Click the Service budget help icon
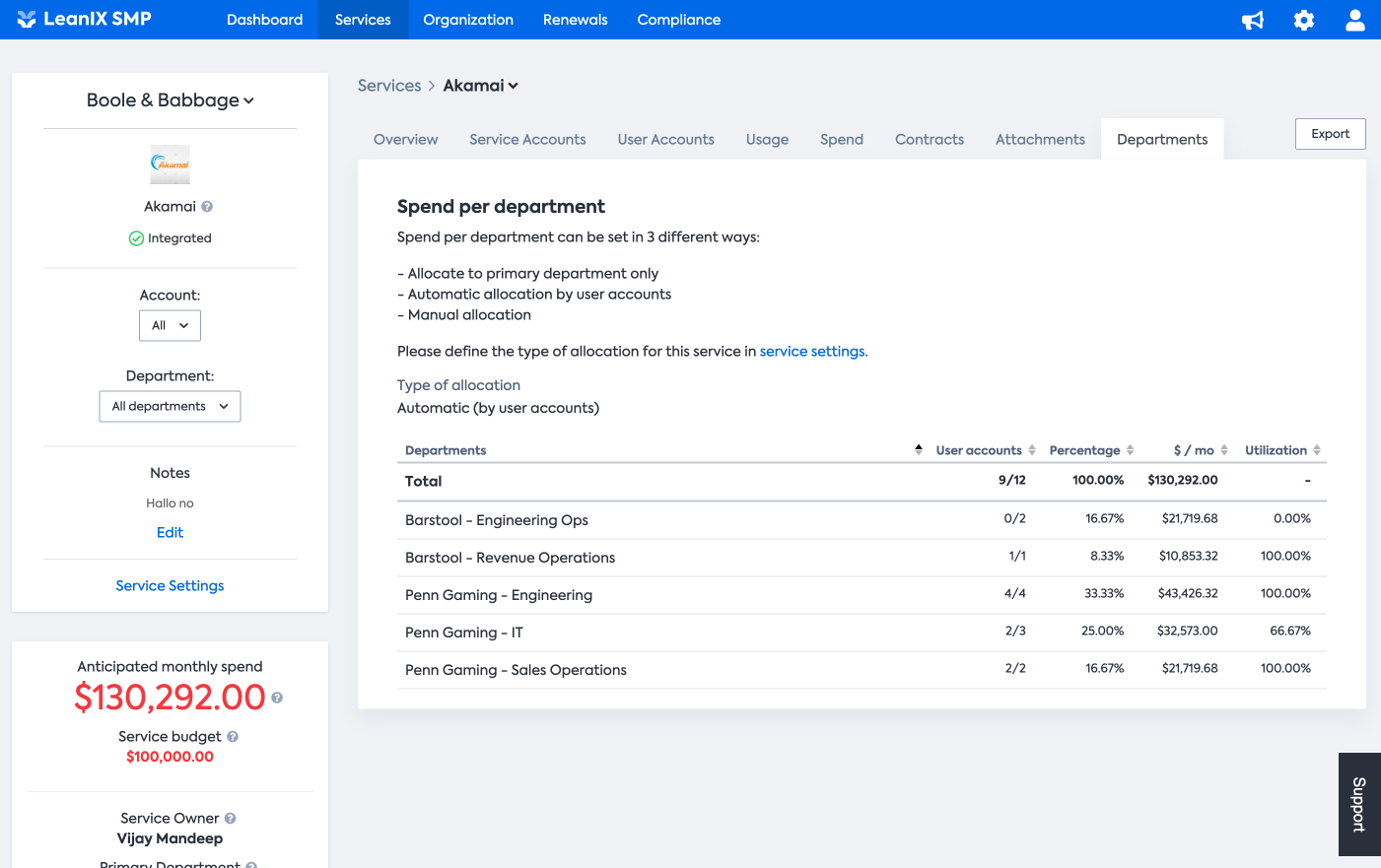This screenshot has width=1381, height=868. tap(233, 737)
